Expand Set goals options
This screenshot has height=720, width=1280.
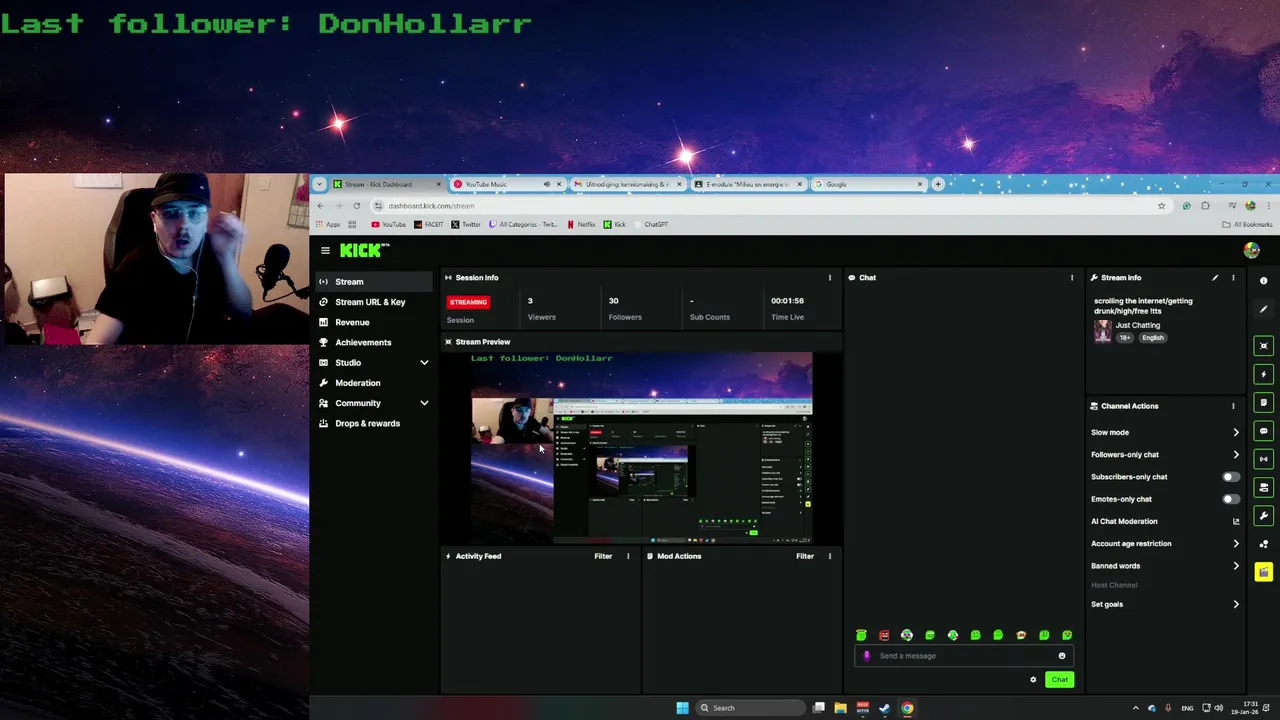click(x=1236, y=604)
